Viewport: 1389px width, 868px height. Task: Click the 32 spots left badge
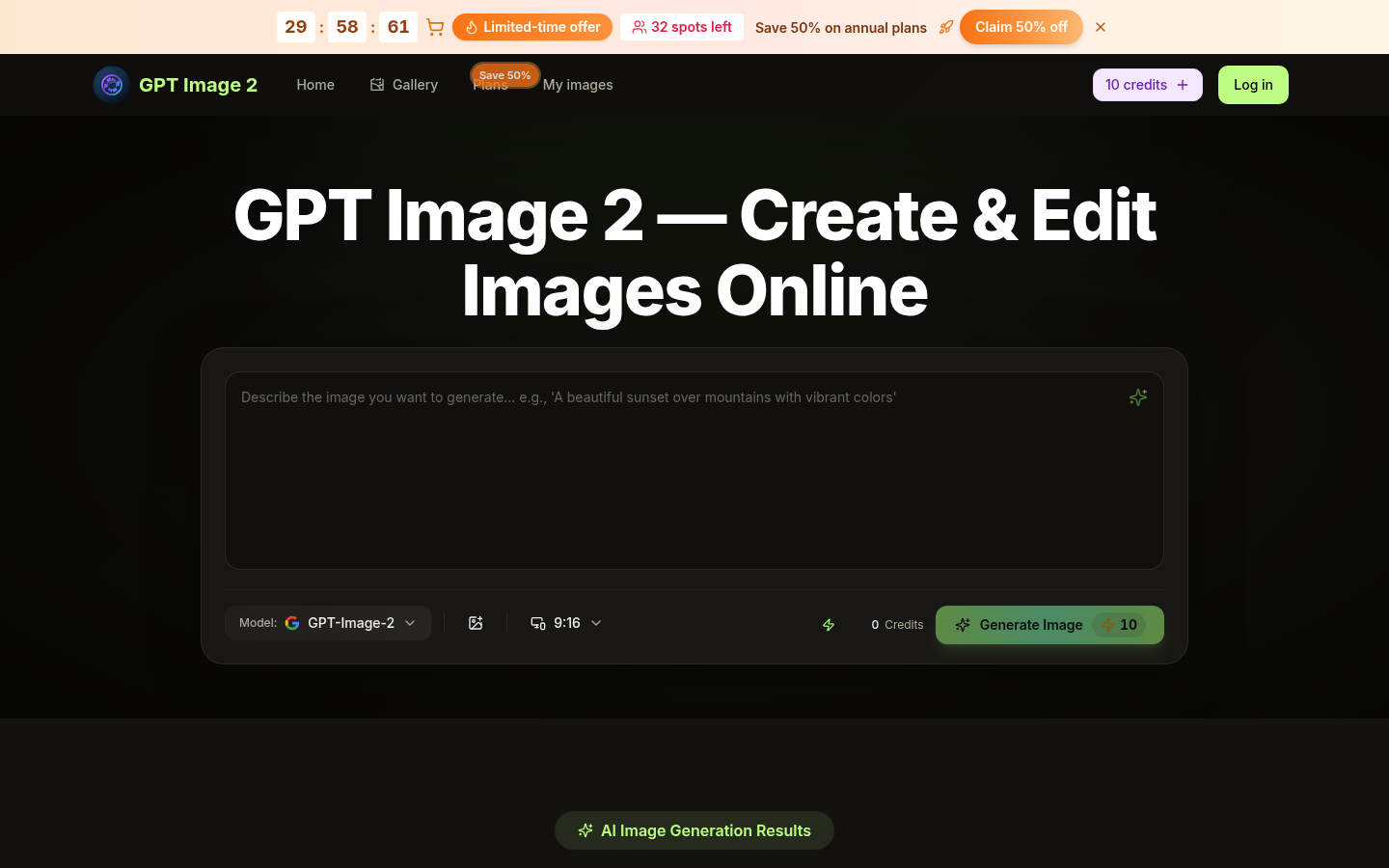click(x=682, y=27)
